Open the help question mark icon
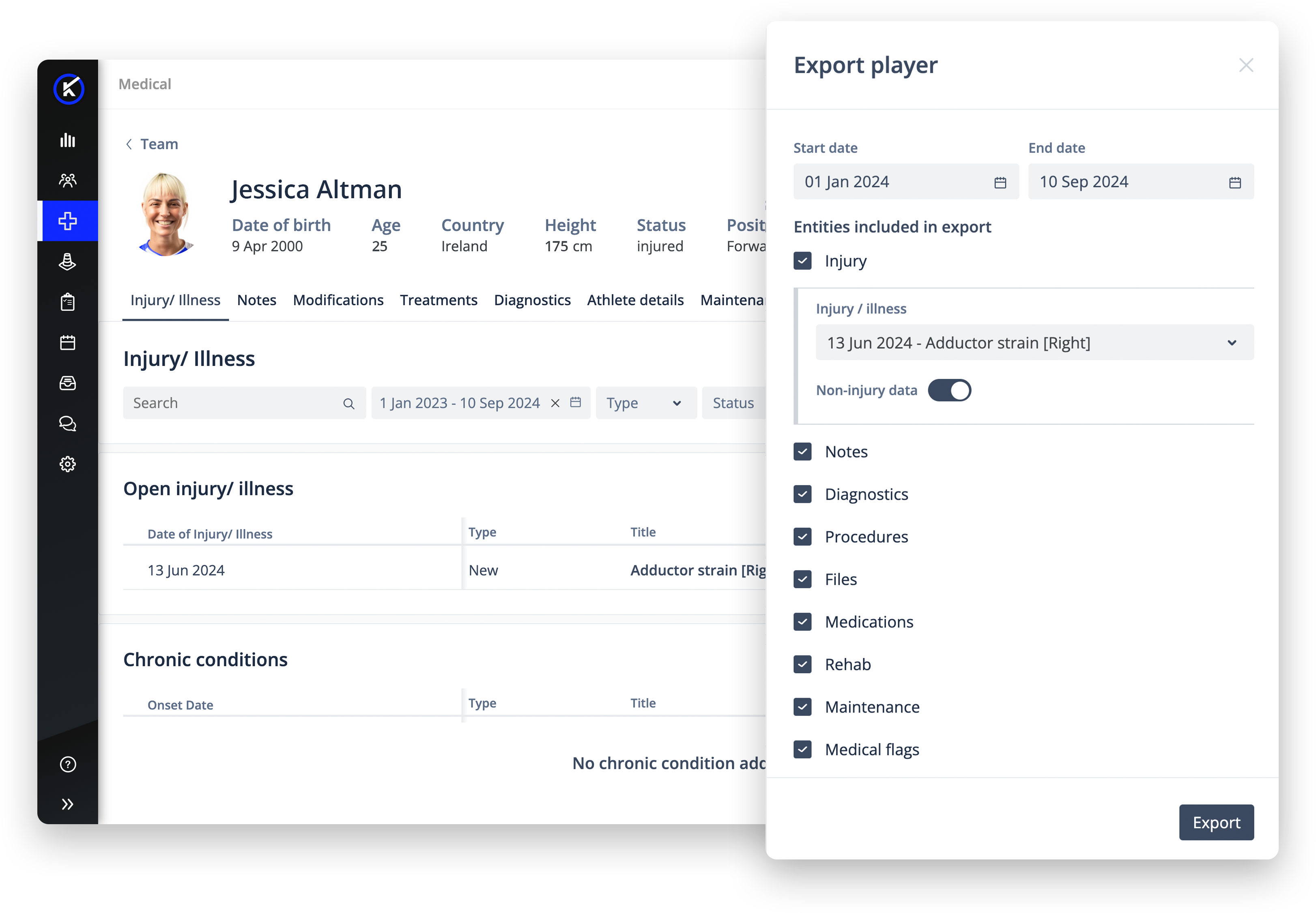This screenshot has width=1316, height=913. click(x=67, y=764)
